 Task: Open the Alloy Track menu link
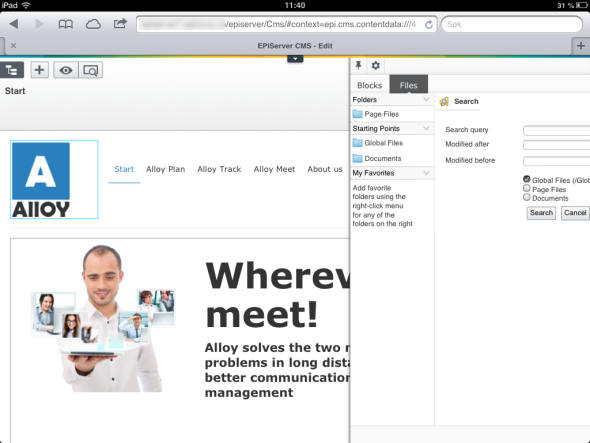point(219,169)
